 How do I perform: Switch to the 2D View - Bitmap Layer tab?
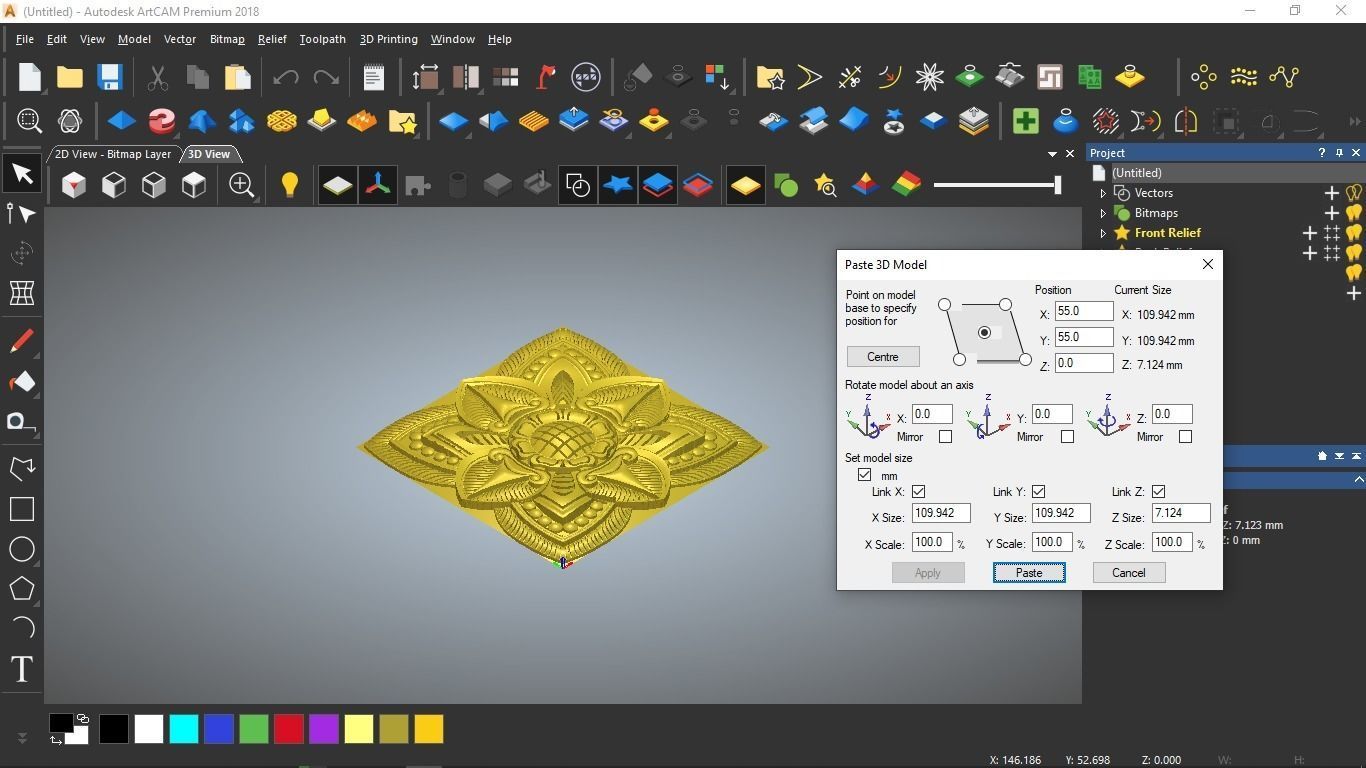pos(112,154)
